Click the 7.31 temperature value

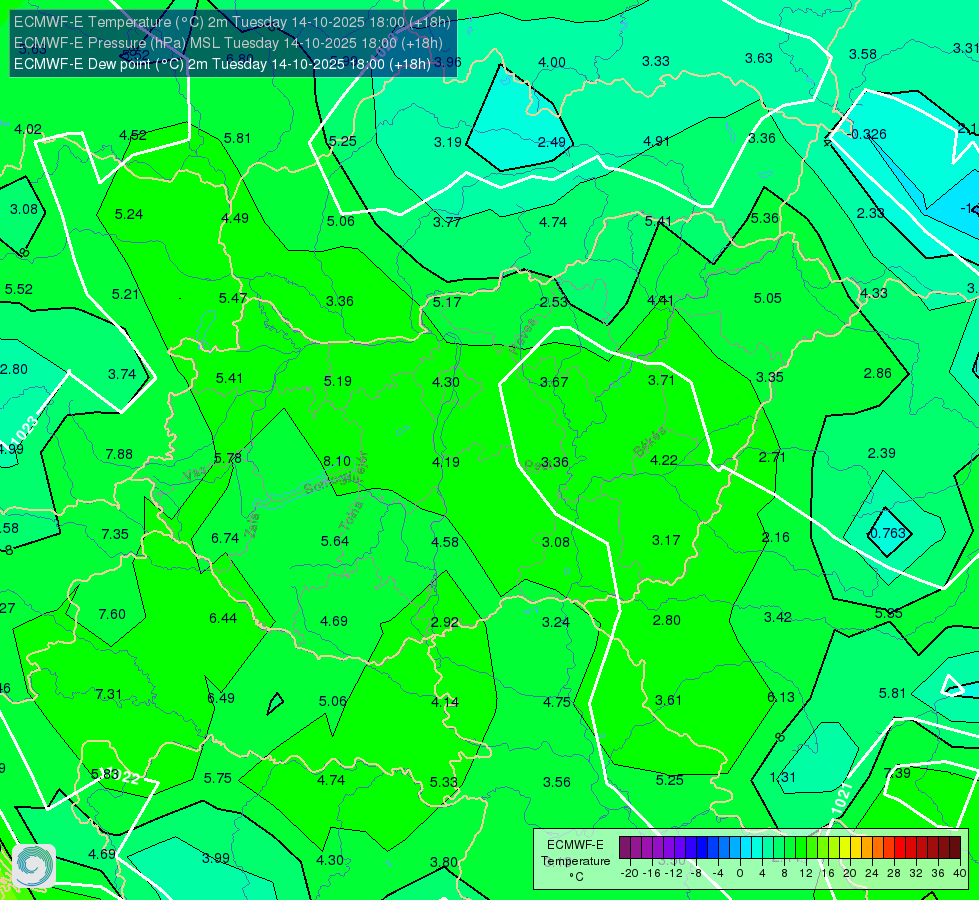109,694
